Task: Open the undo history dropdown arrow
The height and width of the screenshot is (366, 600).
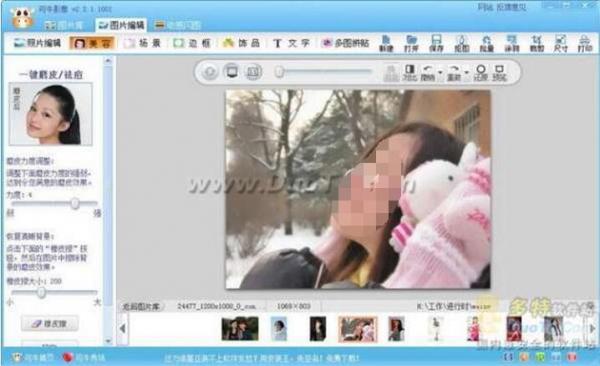Action: pyautogui.click(x=440, y=72)
